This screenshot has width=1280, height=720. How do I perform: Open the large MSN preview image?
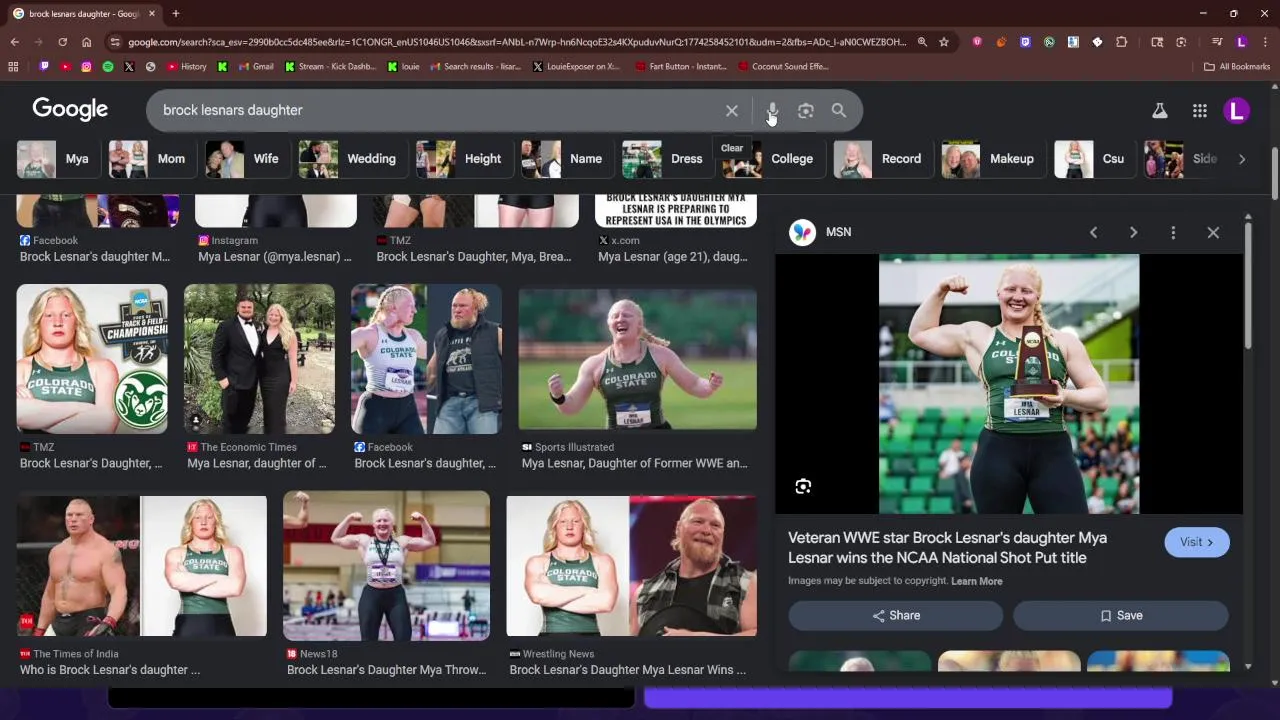click(x=1009, y=384)
